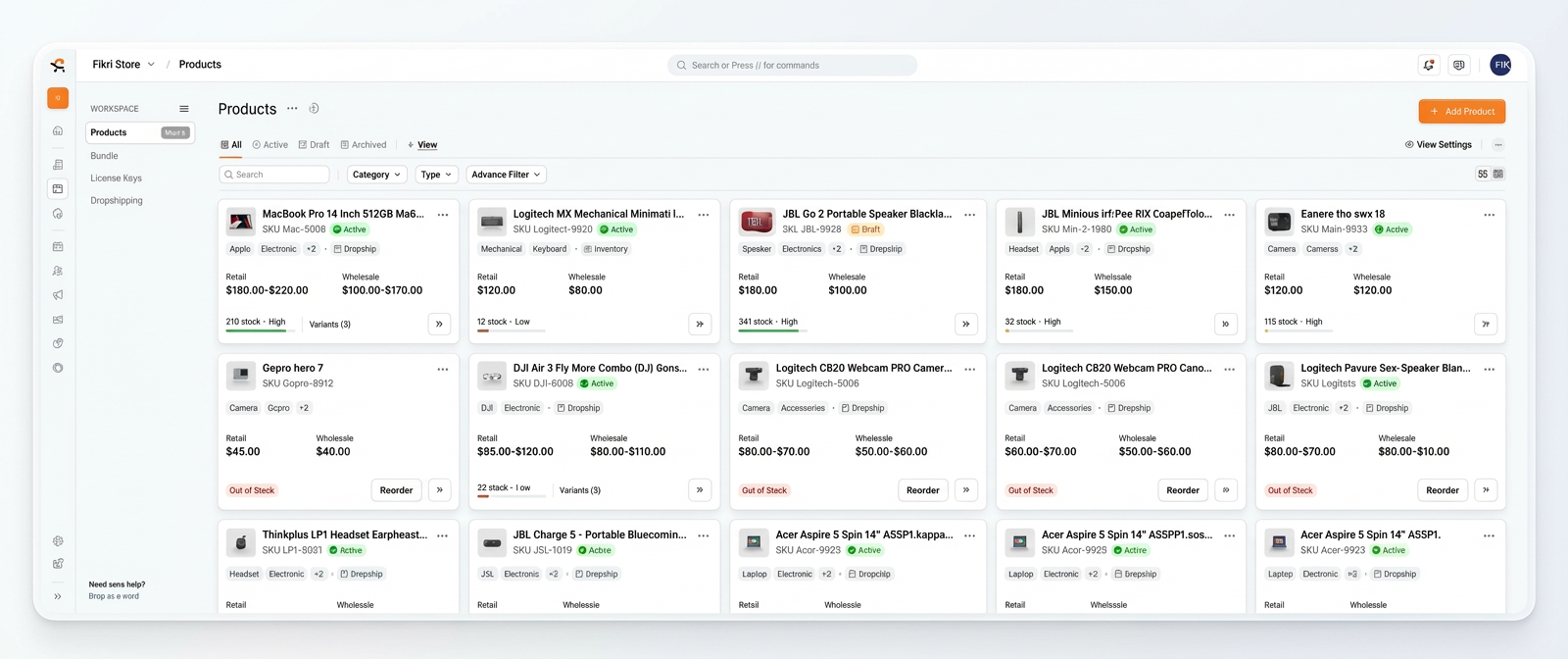Switch to grid view layout toggle
This screenshot has height=659, width=1568.
click(1498, 174)
